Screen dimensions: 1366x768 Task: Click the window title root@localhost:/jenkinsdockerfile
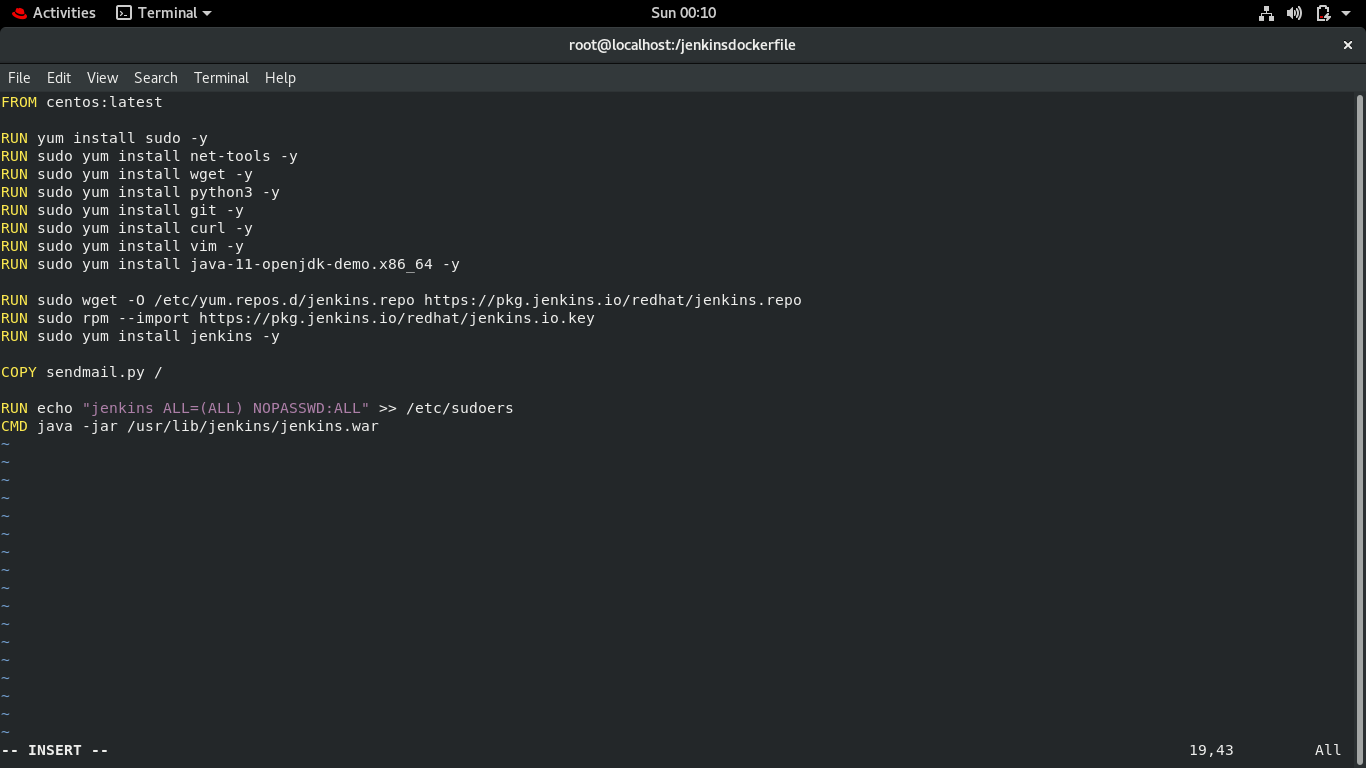tap(682, 45)
